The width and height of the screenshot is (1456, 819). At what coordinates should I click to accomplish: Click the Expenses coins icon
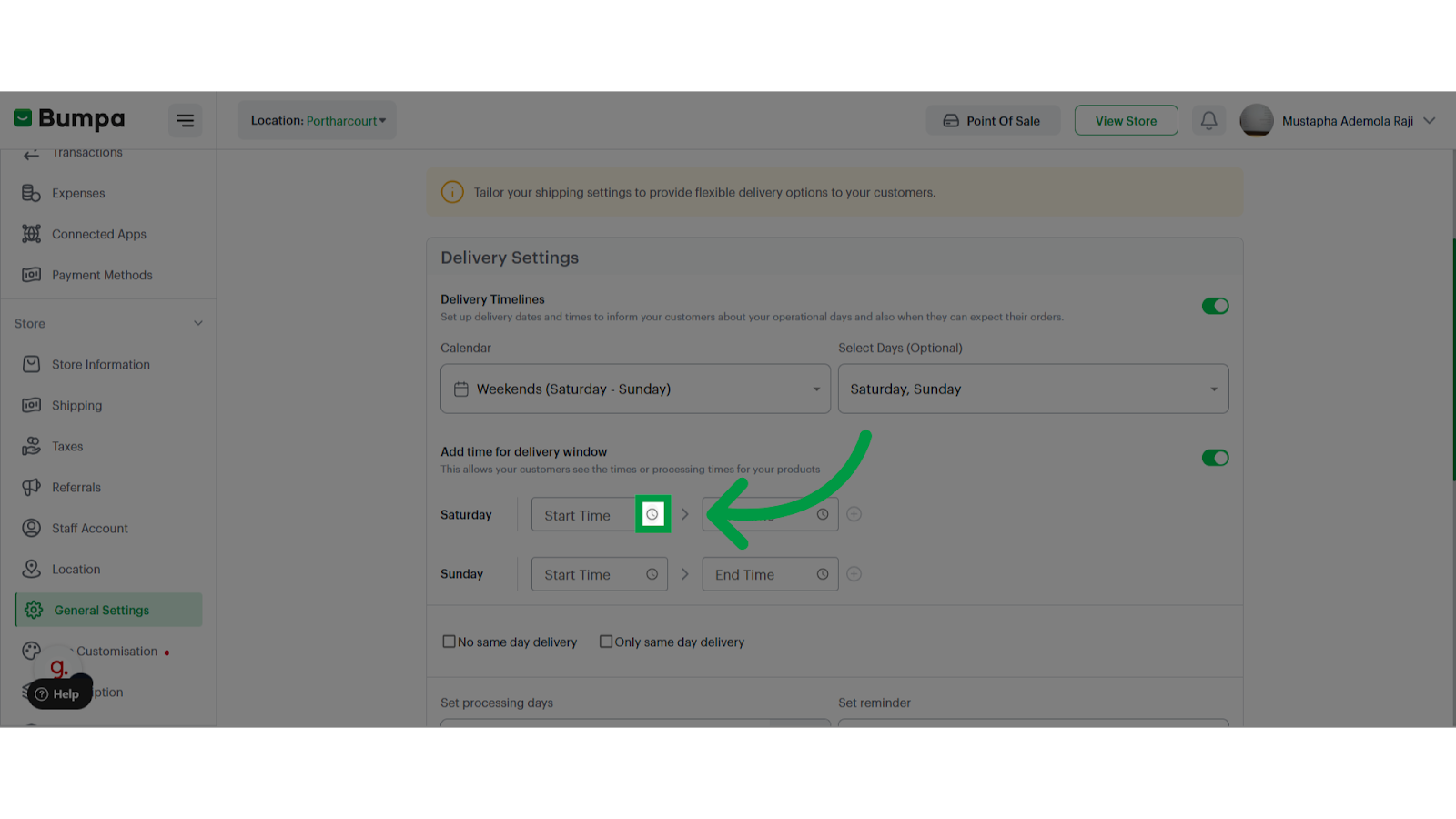click(32, 193)
